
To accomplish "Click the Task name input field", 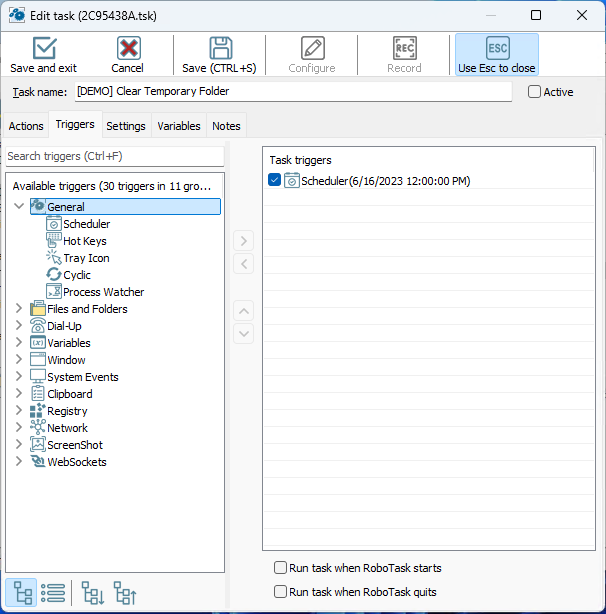I will pos(292,92).
